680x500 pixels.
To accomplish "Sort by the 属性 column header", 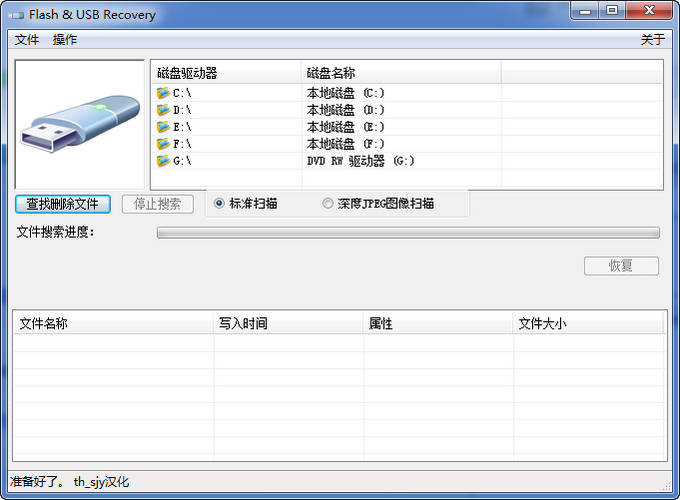I will (438, 323).
